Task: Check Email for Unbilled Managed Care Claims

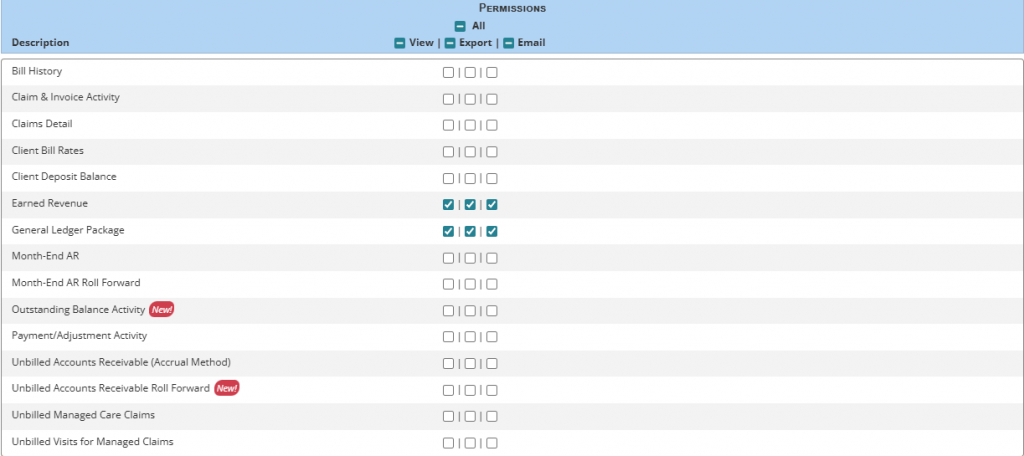Action: pyautogui.click(x=492, y=416)
